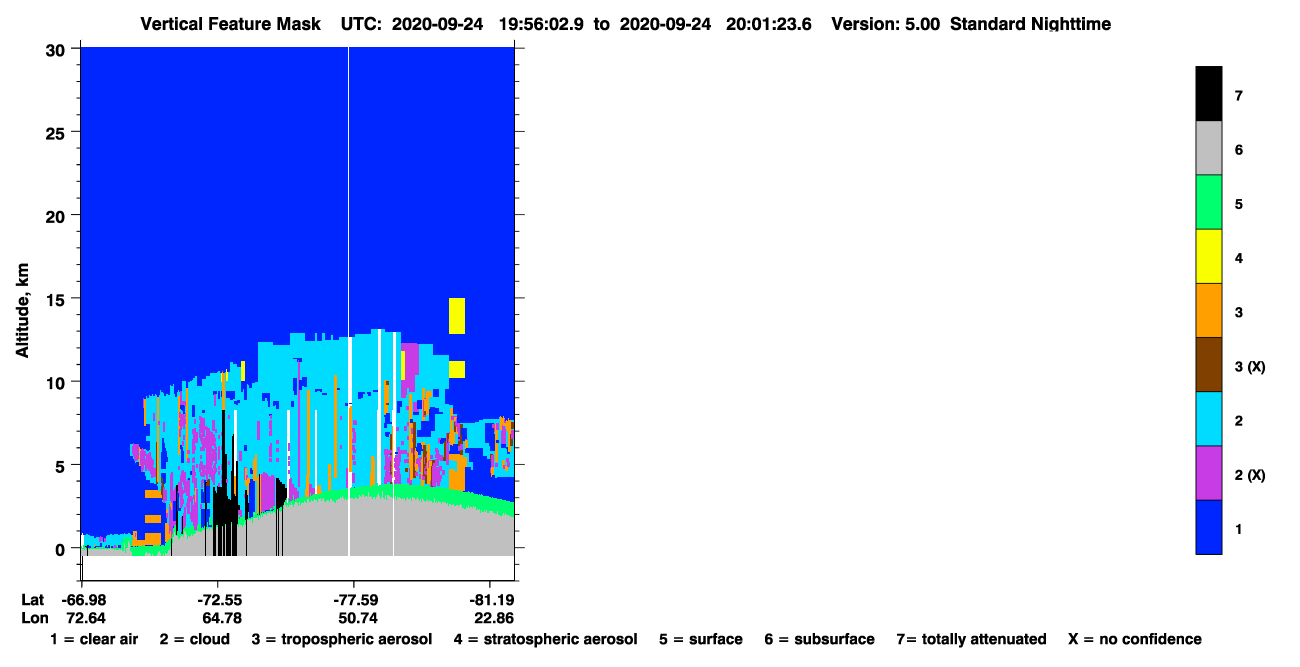This screenshot has height=667, width=1300.
Task: Click longitude value 64.78
Action: coord(222,618)
